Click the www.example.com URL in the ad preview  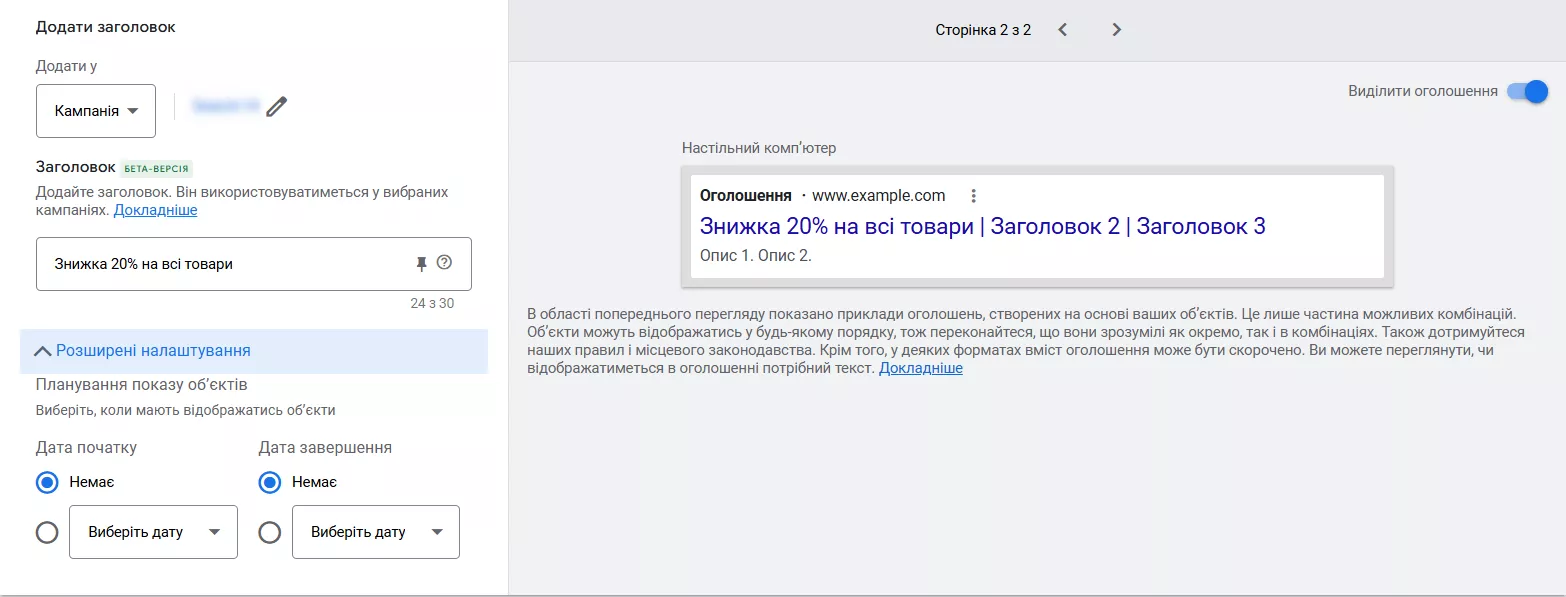point(878,196)
